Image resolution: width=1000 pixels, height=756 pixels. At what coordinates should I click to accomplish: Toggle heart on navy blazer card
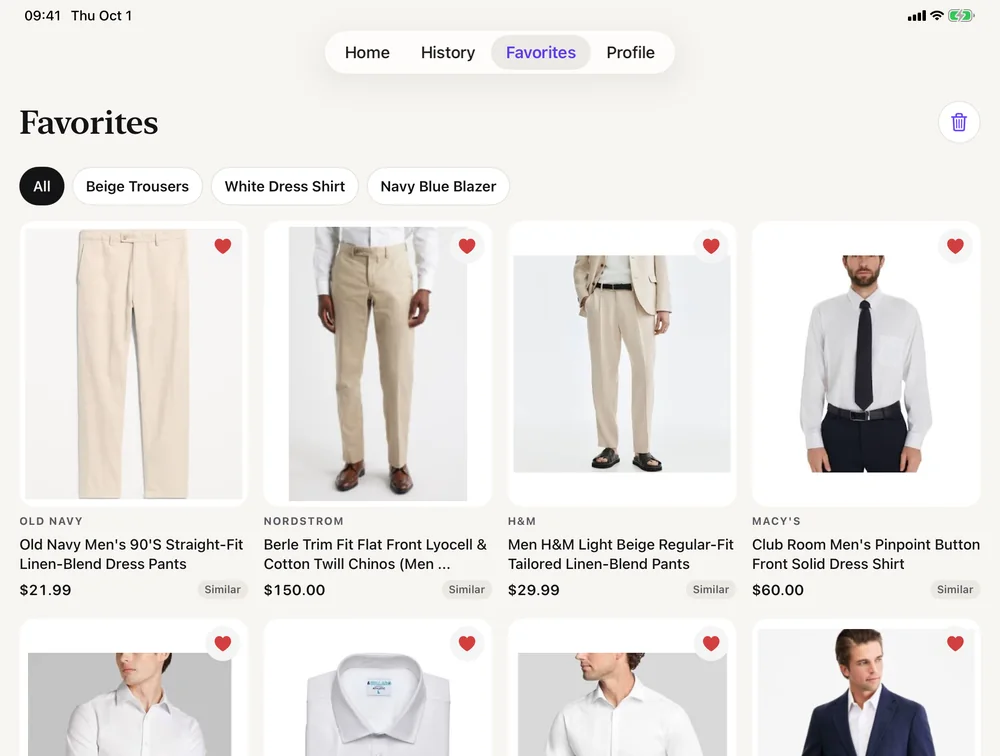tap(955, 643)
